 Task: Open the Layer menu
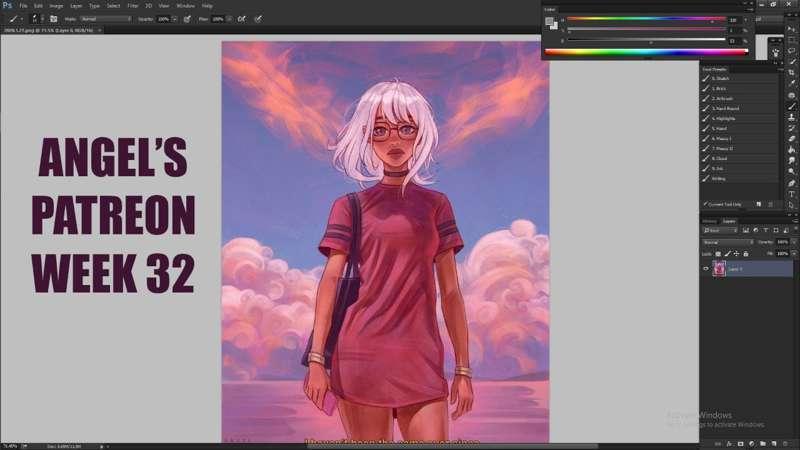pyautogui.click(x=76, y=6)
